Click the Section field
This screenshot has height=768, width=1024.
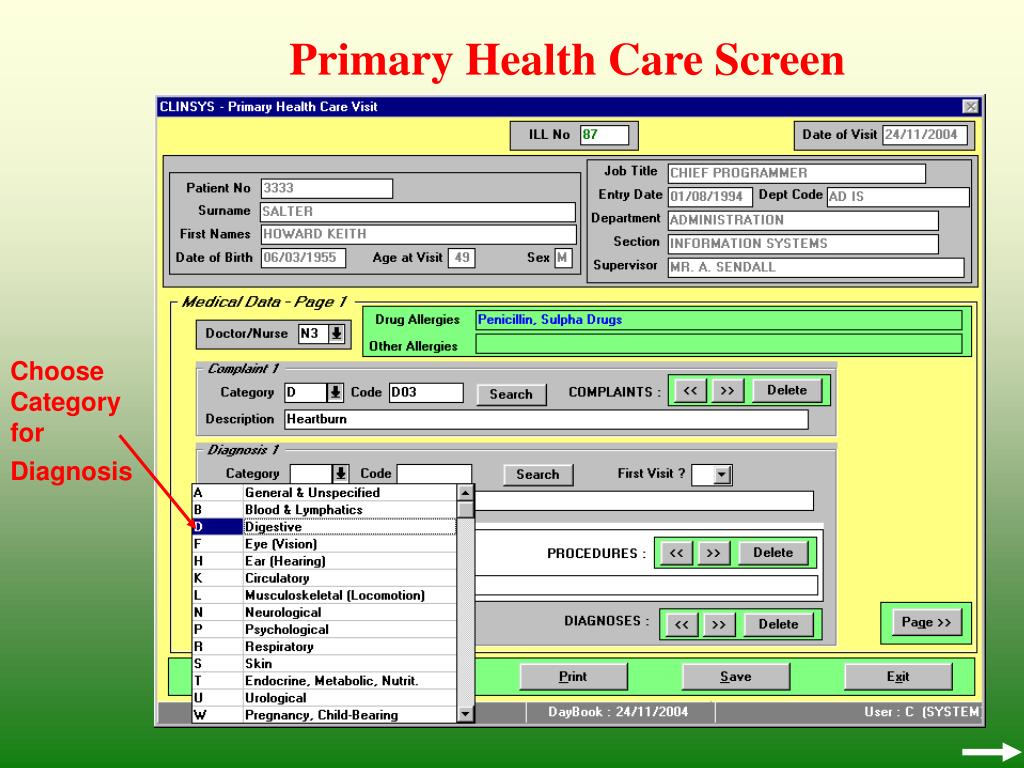[x=803, y=244]
